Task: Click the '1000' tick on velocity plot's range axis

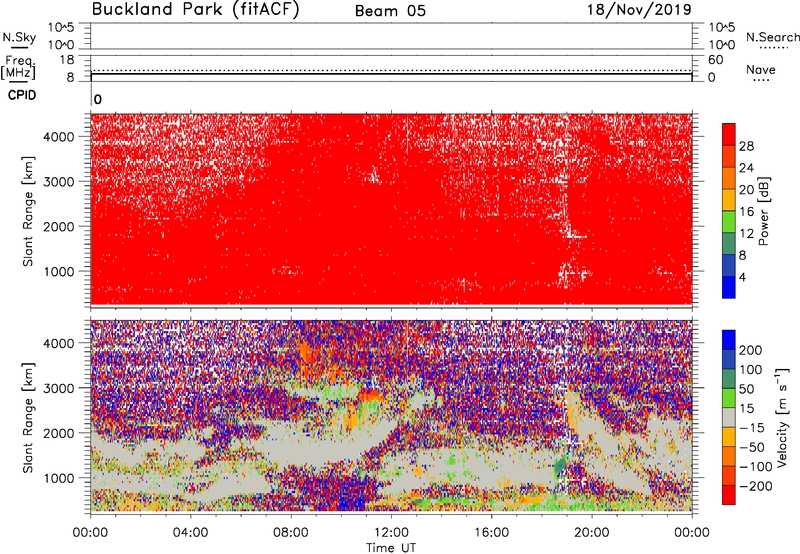Action: [58, 478]
